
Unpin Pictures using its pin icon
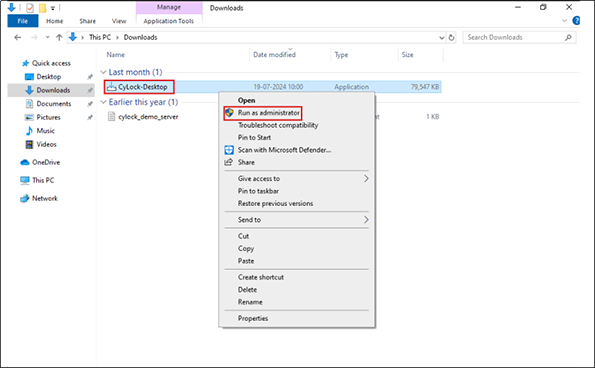pos(90,118)
